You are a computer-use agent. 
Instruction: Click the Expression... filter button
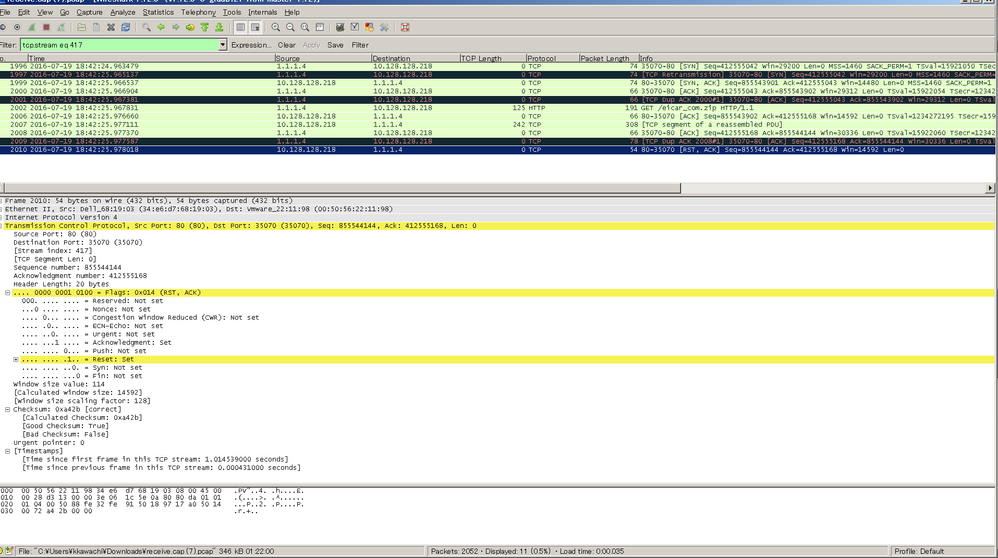point(251,45)
